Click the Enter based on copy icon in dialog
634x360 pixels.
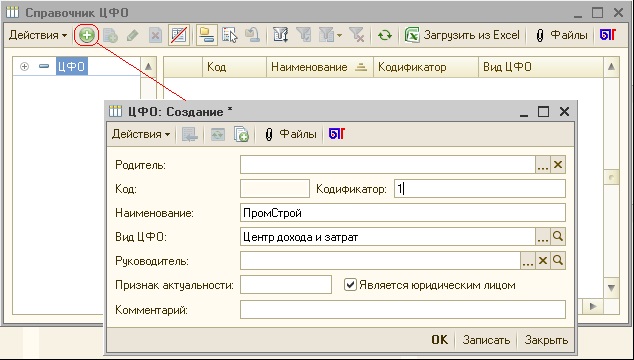click(241, 134)
